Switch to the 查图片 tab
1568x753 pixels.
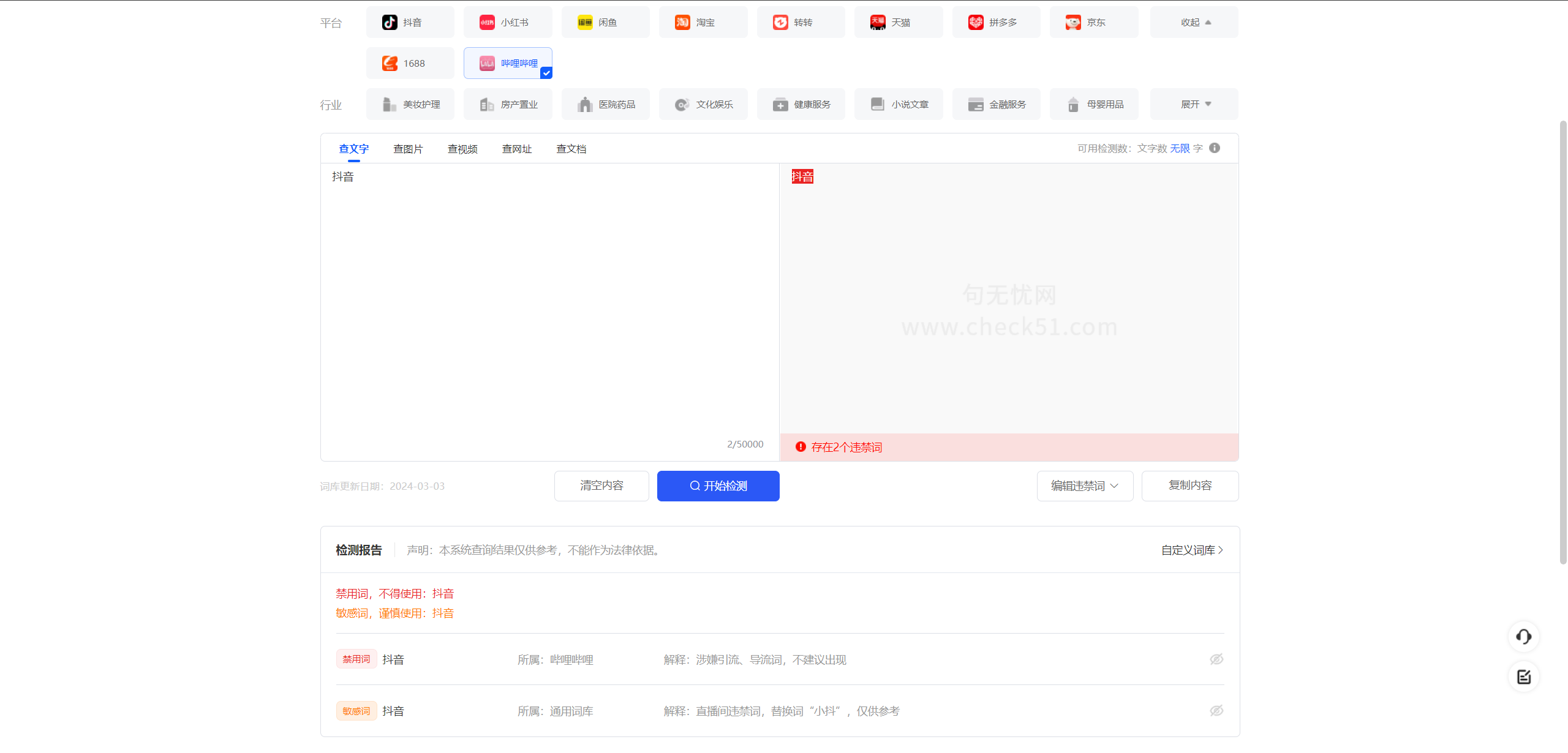point(408,149)
